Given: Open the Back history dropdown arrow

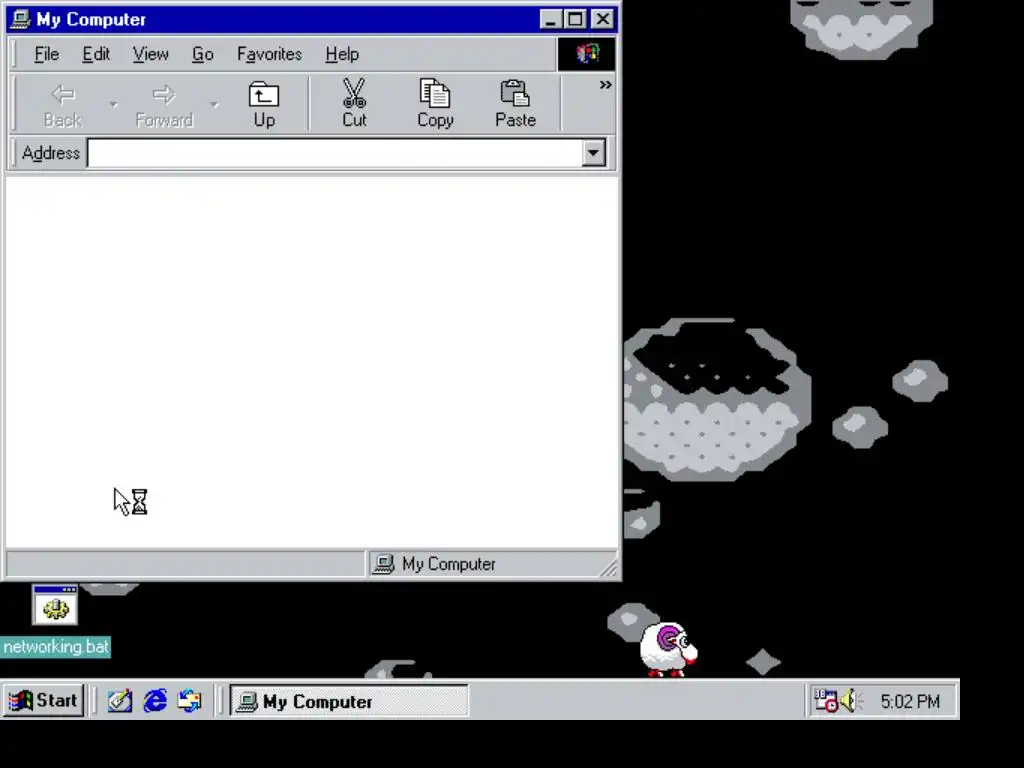Looking at the screenshot, I should 113,104.
